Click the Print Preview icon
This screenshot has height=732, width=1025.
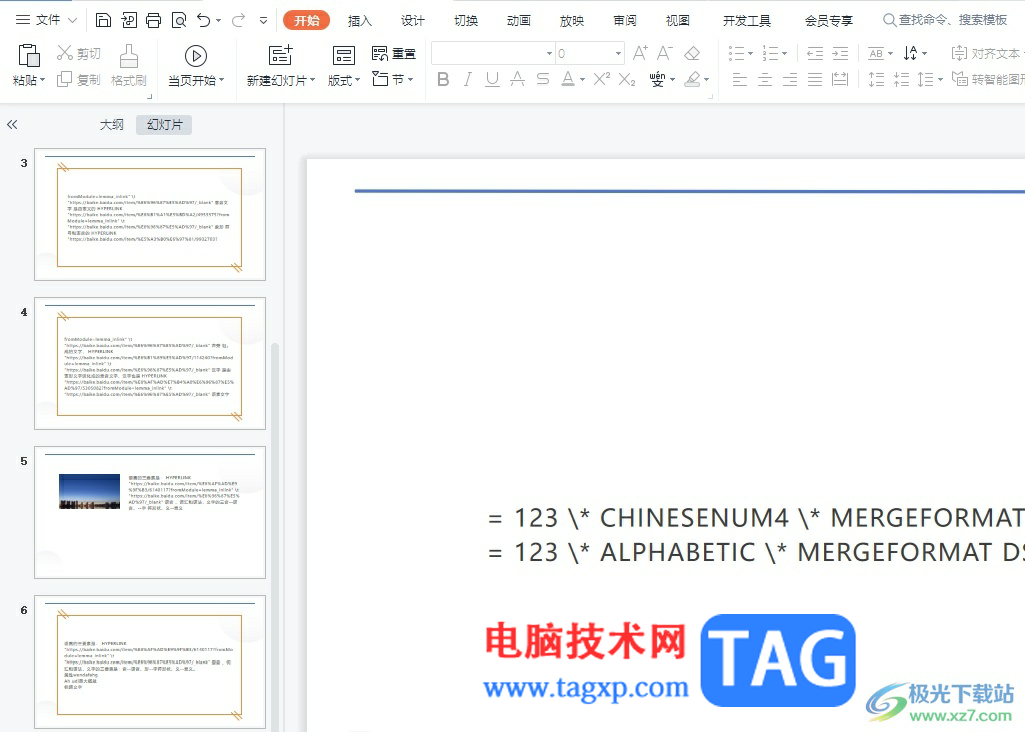tap(178, 20)
